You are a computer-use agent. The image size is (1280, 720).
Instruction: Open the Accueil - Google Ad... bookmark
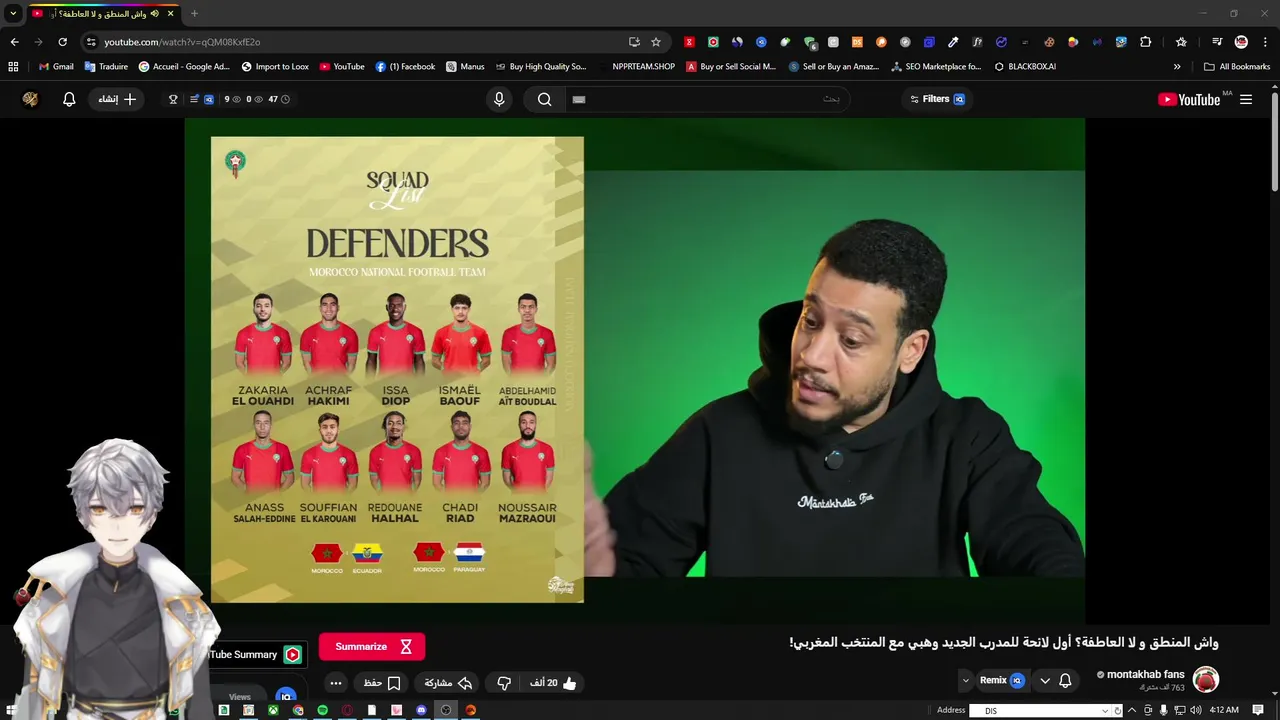tap(185, 67)
